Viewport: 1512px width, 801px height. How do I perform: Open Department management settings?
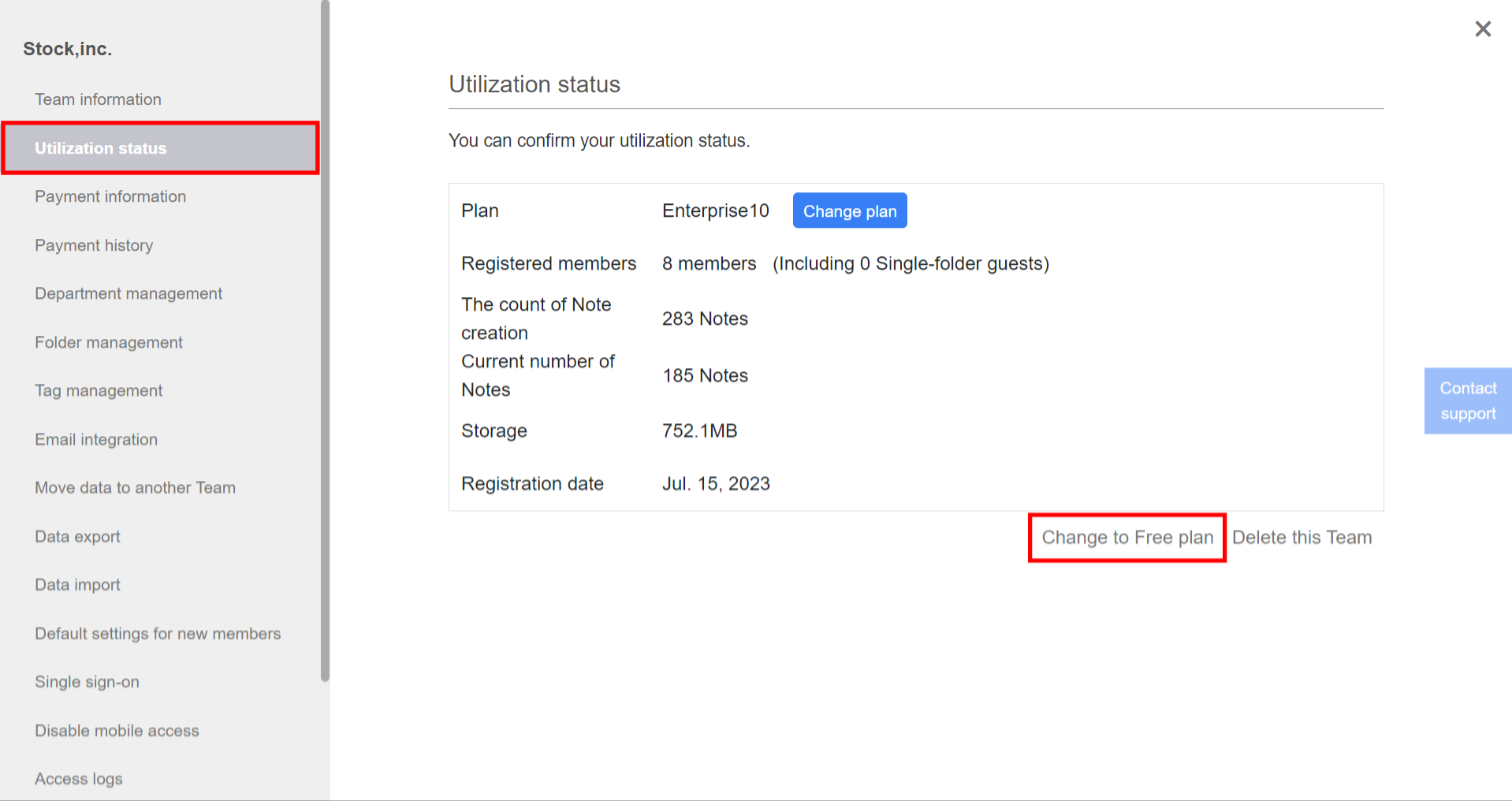[128, 293]
